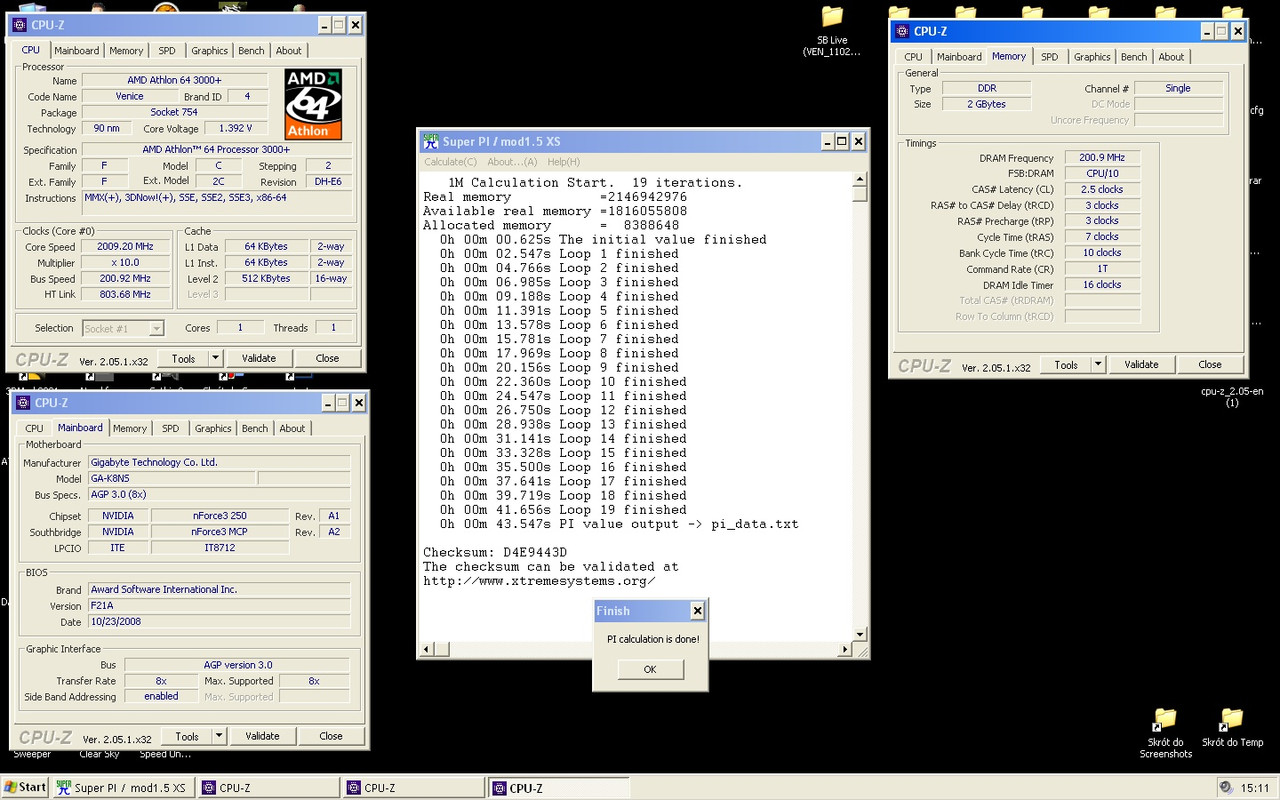Open Tools dropdown arrow in CPU-Z Memory window
Viewport: 1280px width, 800px height.
point(1098,364)
